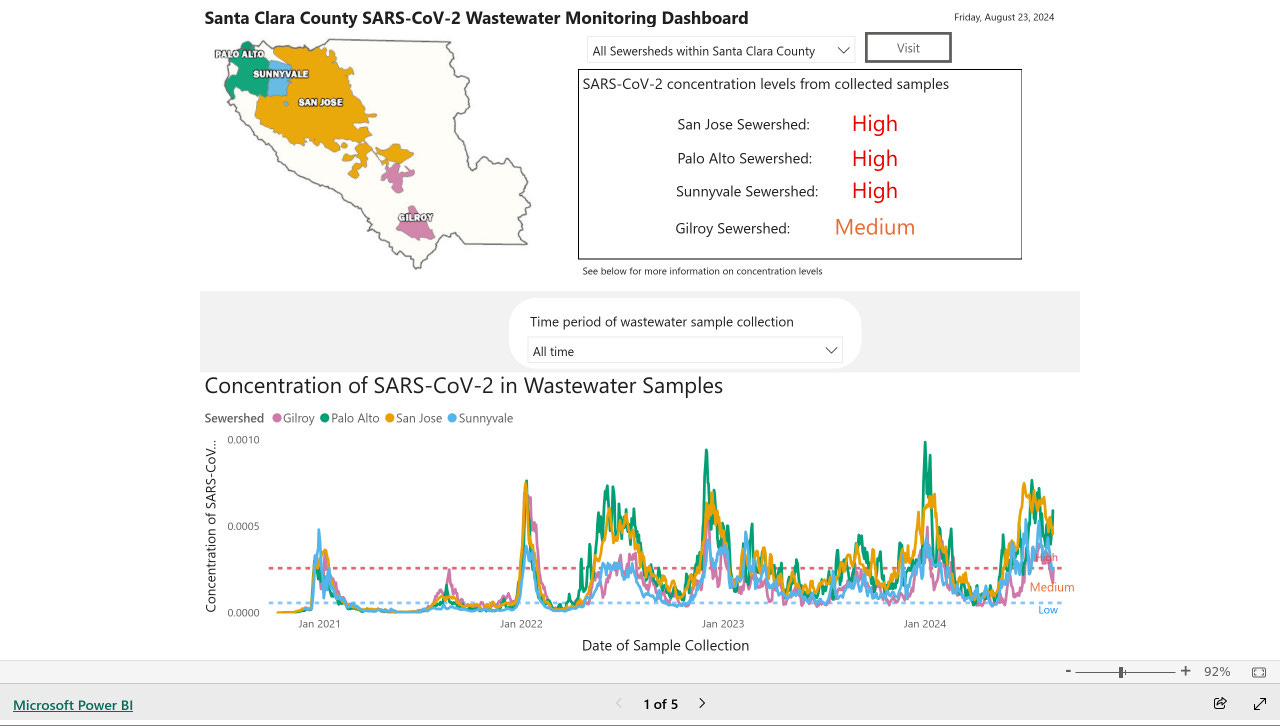1280x726 pixels.
Task: Go to the previous page arrow
Action: (618, 704)
